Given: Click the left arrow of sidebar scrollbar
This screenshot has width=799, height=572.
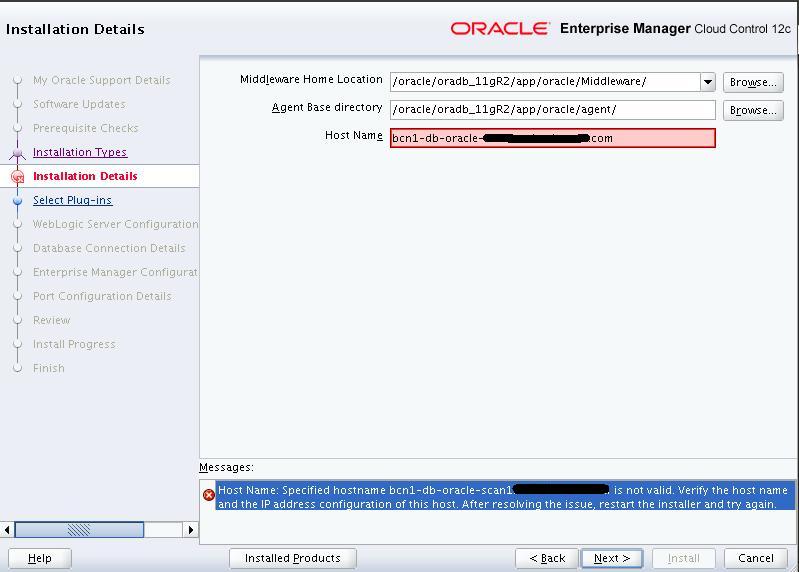Looking at the screenshot, I should 7,530.
